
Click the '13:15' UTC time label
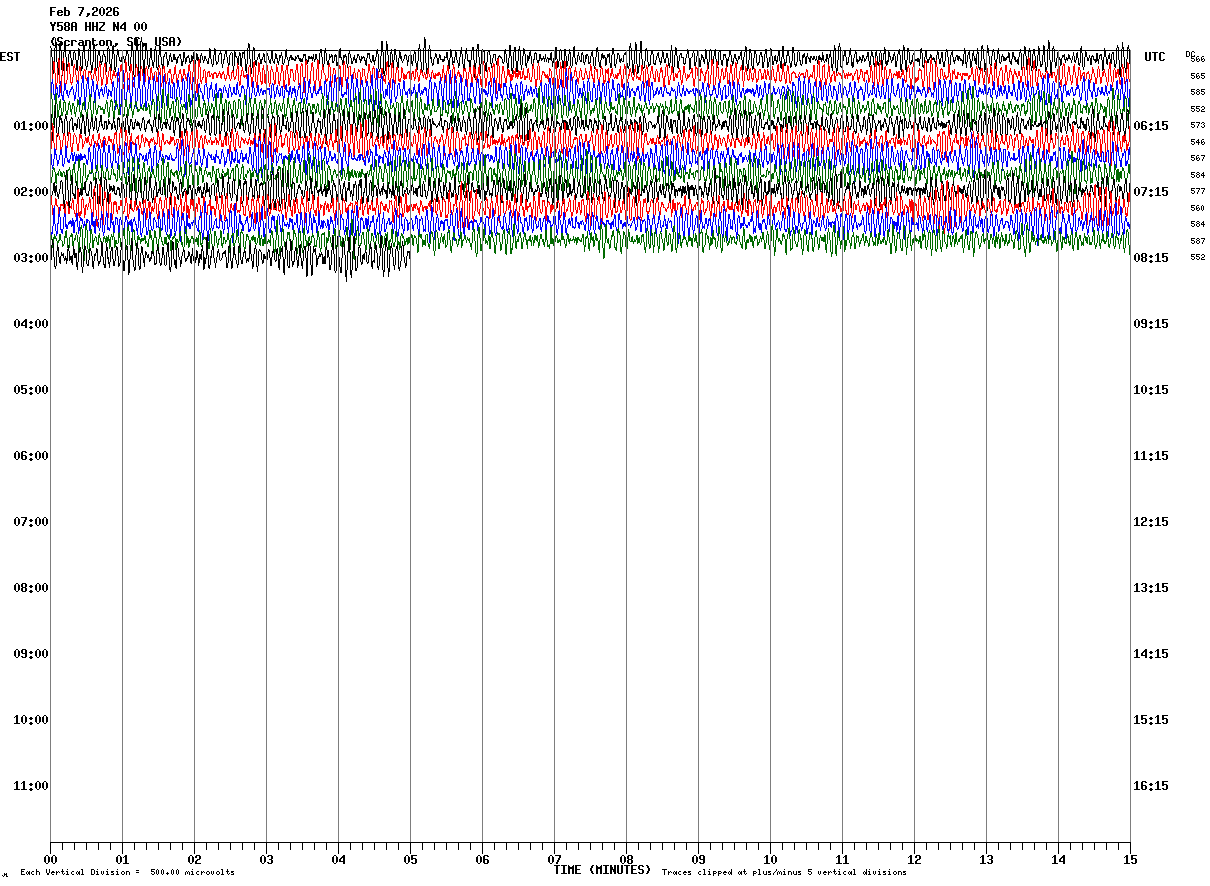click(x=1150, y=588)
